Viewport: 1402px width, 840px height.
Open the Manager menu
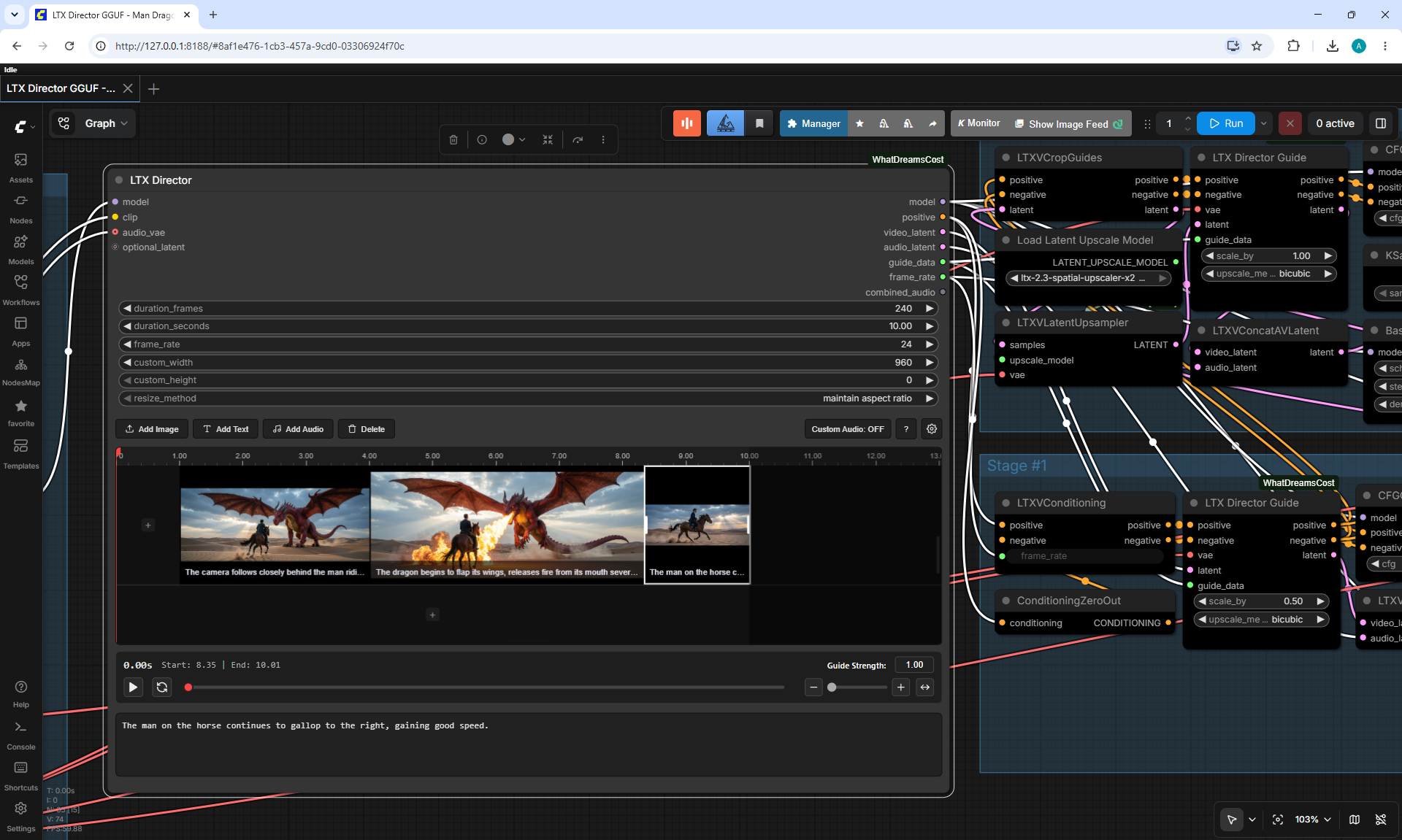point(813,123)
